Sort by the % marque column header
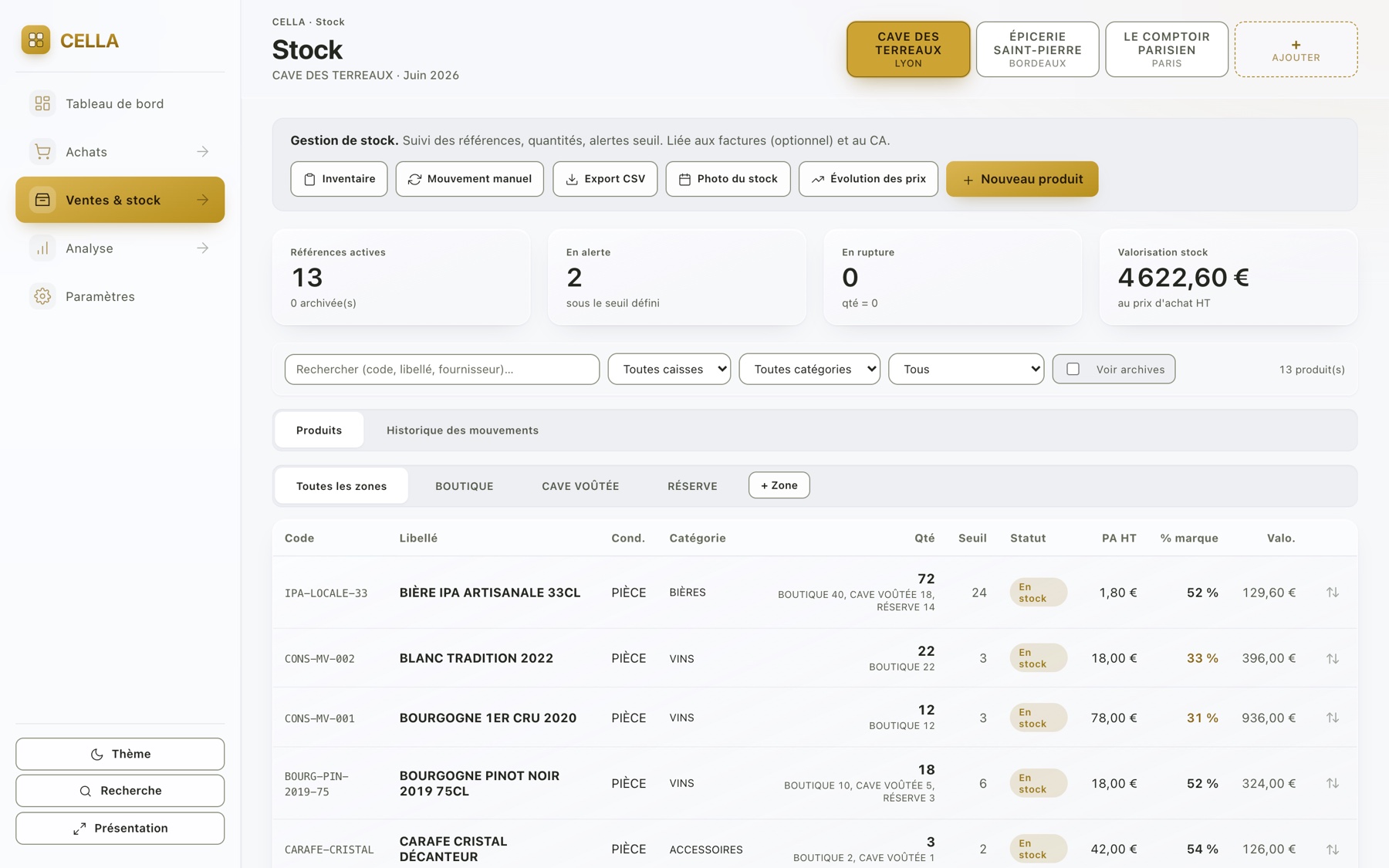1389x868 pixels. click(1189, 538)
